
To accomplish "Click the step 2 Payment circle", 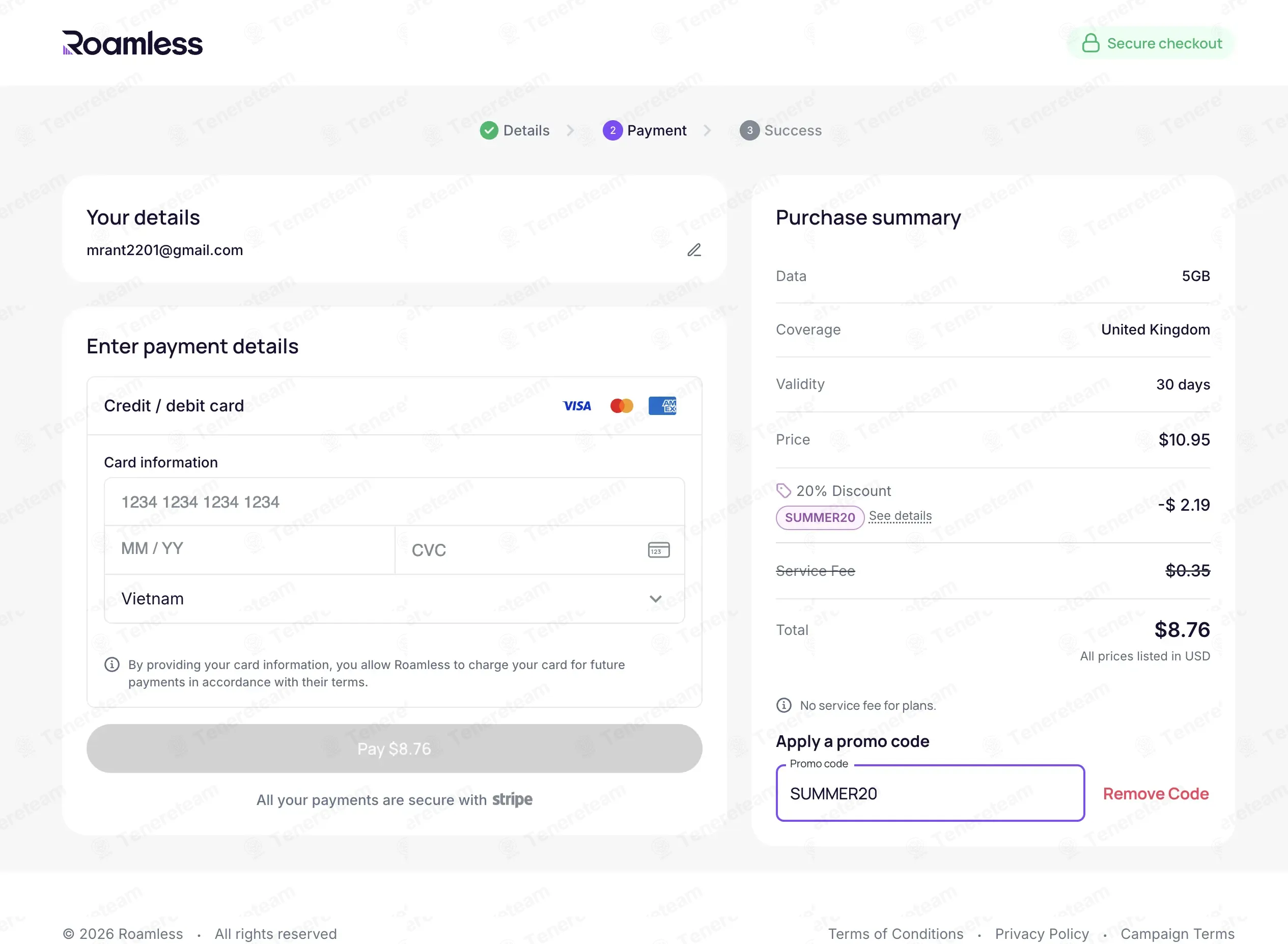I will point(612,130).
